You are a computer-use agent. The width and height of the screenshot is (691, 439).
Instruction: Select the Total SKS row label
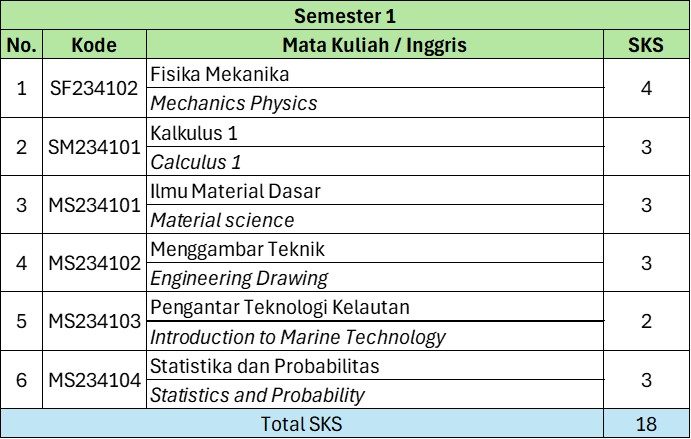point(301,424)
